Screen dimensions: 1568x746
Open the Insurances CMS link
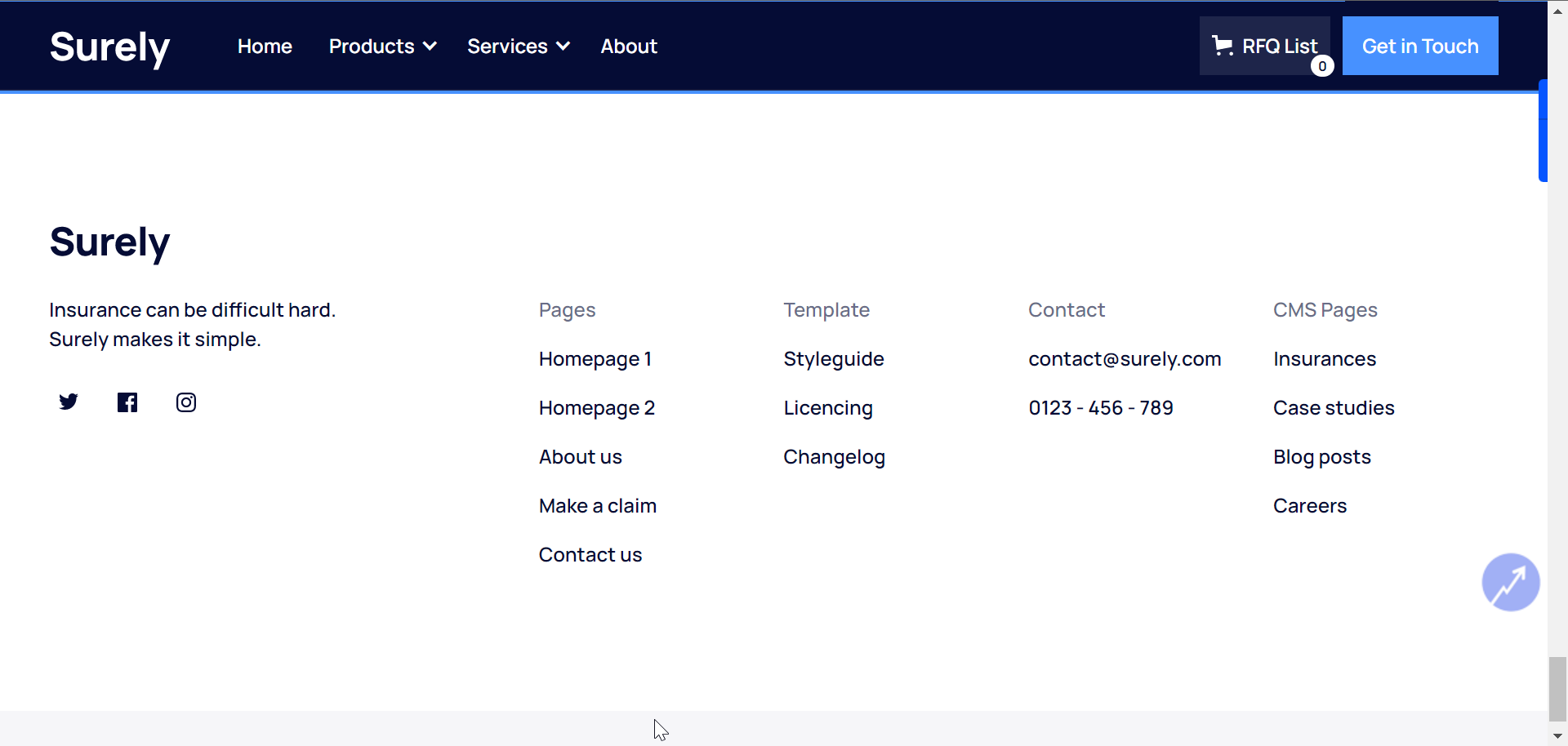click(1325, 359)
